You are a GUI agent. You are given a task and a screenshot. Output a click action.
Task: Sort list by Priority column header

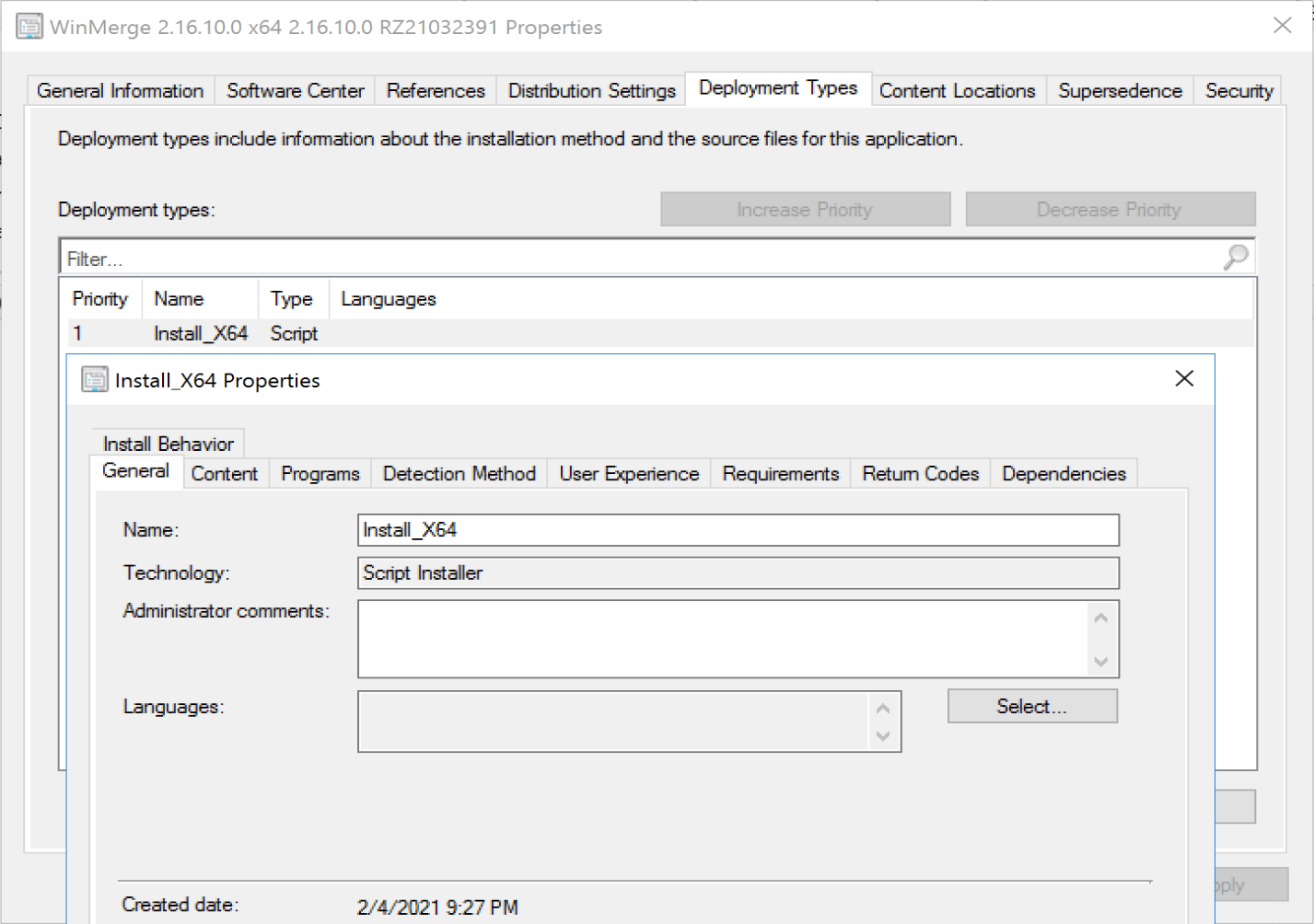[99, 299]
